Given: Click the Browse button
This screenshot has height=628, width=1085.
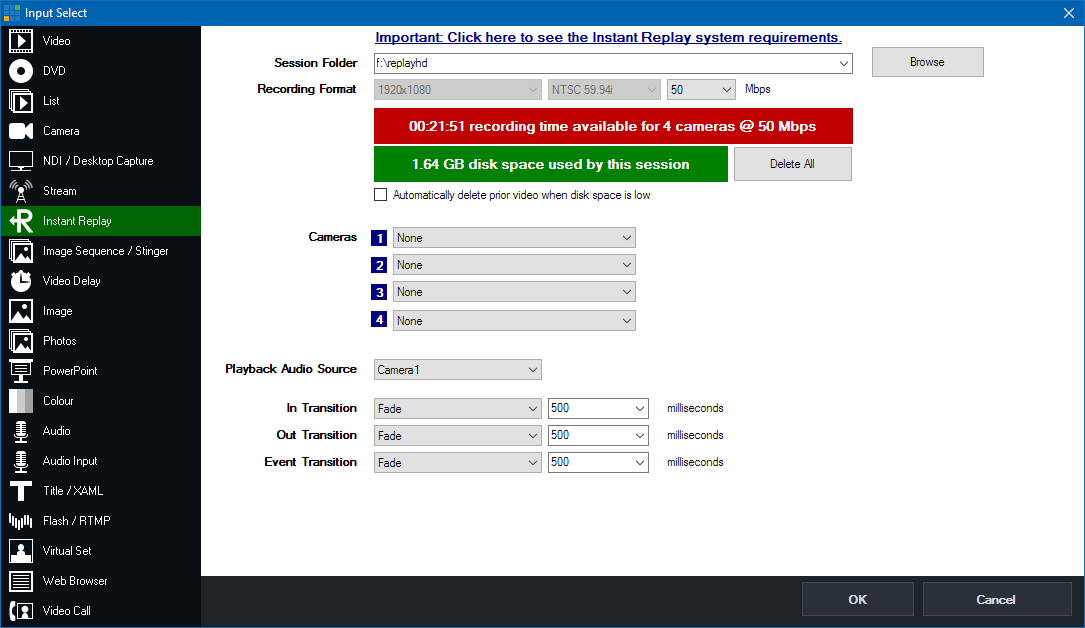Looking at the screenshot, I should tap(927, 62).
